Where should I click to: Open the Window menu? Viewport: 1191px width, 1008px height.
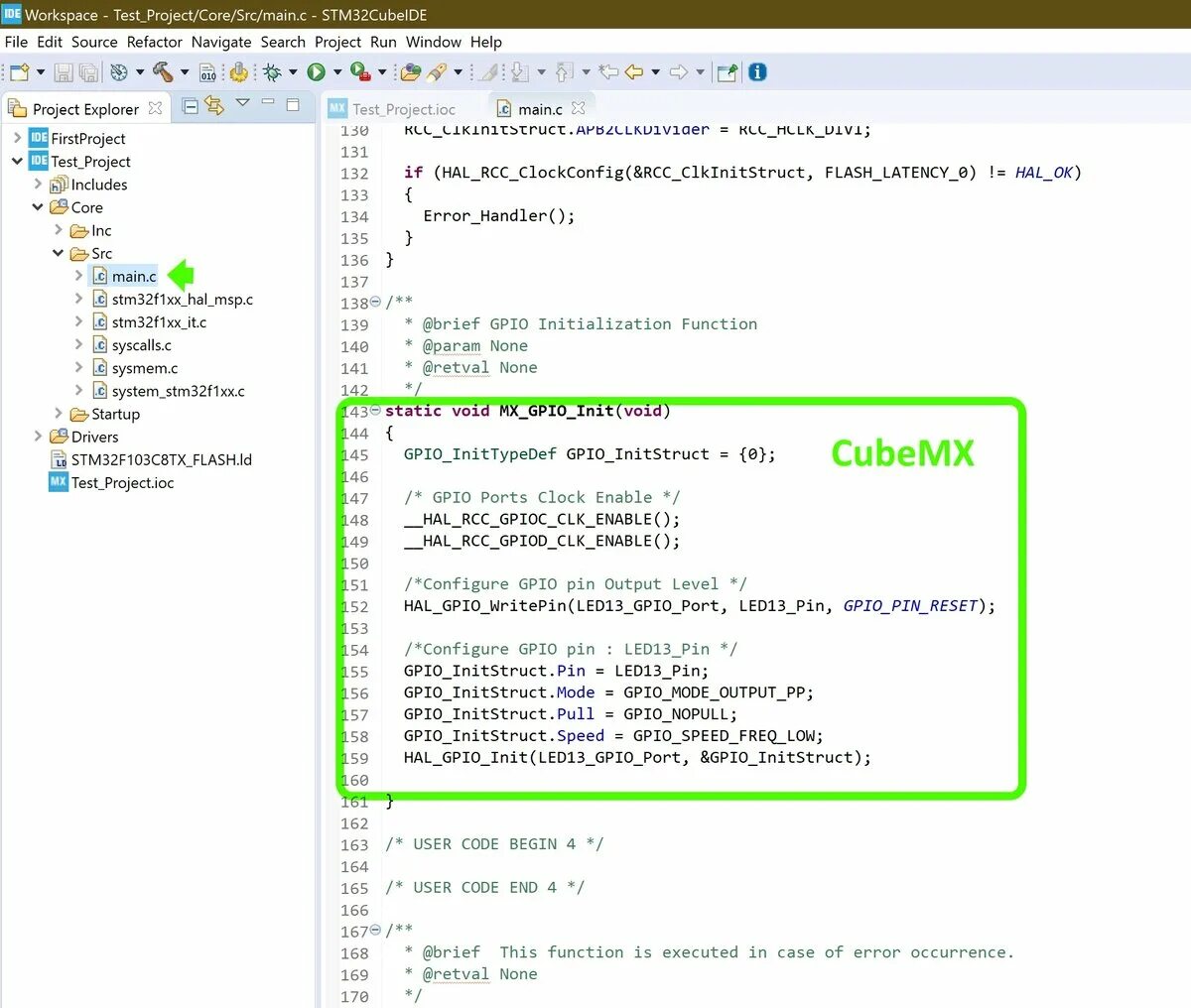point(434,42)
